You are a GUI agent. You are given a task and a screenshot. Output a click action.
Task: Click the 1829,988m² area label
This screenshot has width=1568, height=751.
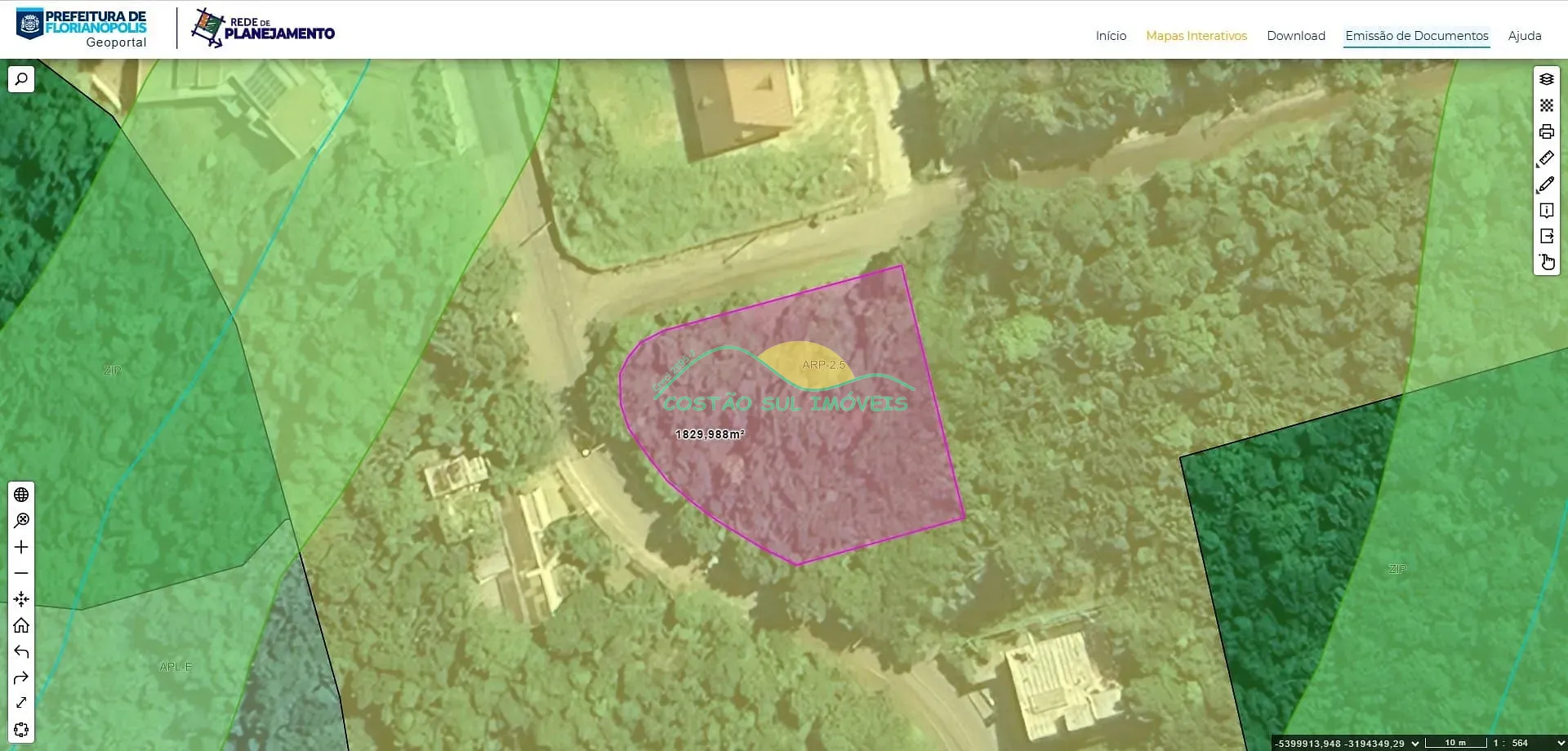pyautogui.click(x=710, y=434)
